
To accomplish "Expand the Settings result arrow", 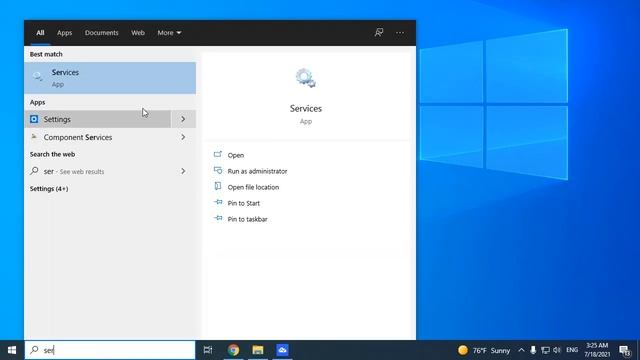I will click(183, 119).
